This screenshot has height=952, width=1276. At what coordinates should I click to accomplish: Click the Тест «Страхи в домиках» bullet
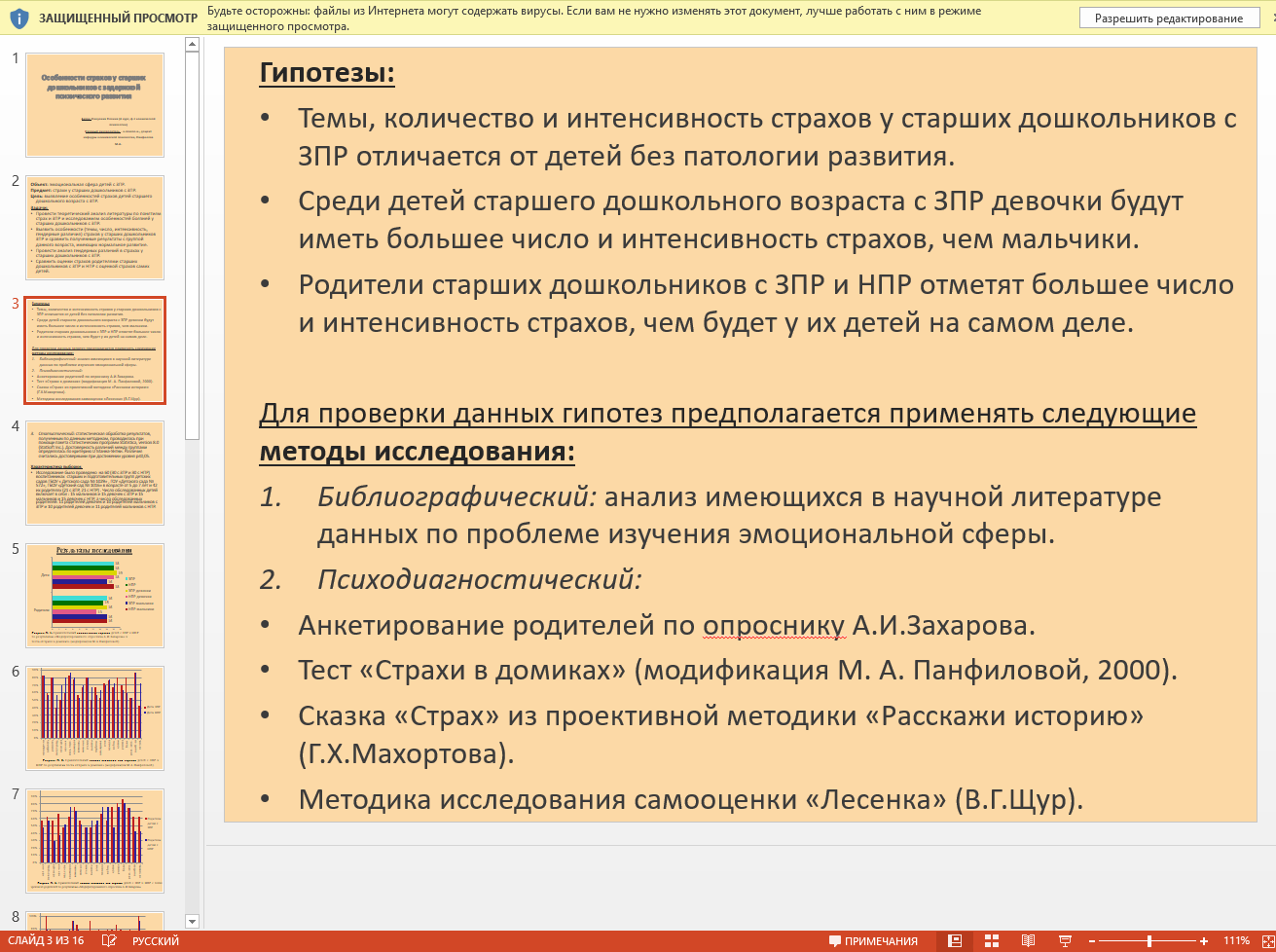pyautogui.click(x=738, y=671)
